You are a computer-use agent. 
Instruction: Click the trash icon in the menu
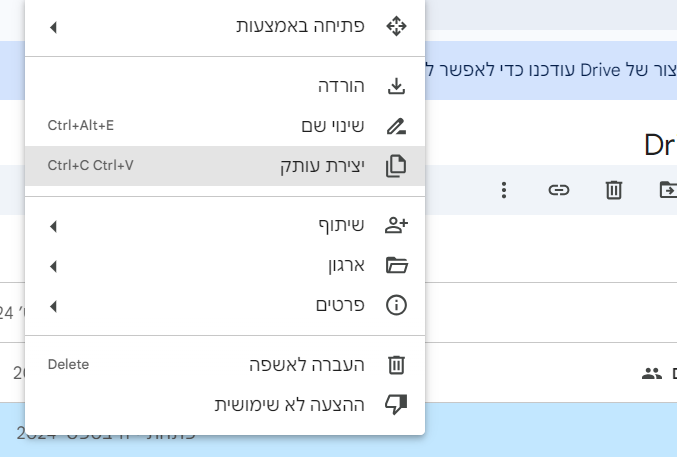click(396, 365)
